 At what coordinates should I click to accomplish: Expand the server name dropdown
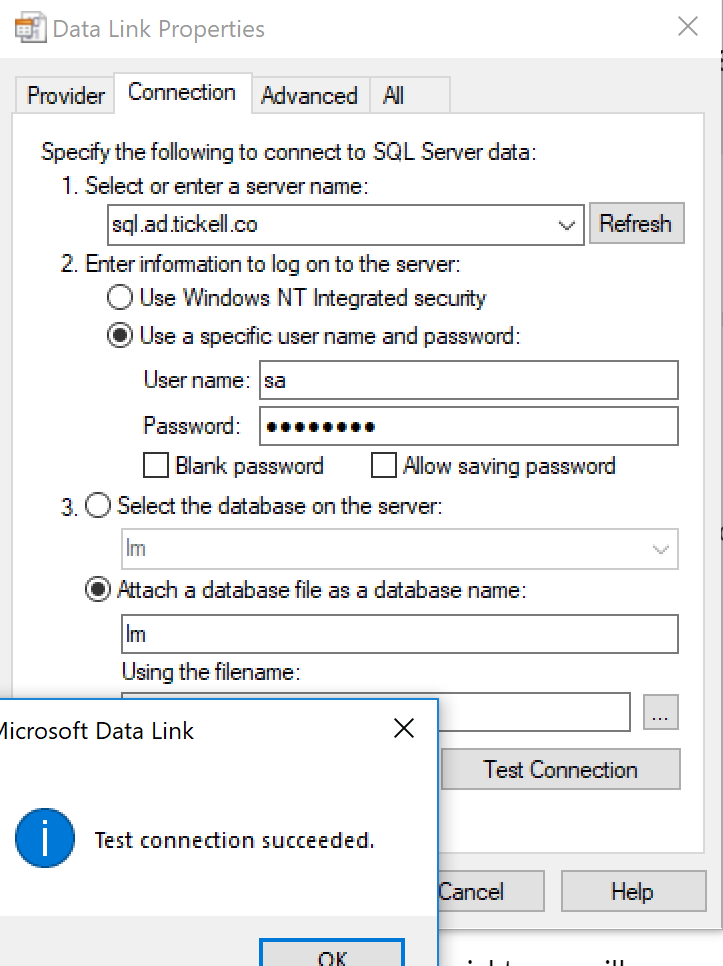pyautogui.click(x=567, y=225)
